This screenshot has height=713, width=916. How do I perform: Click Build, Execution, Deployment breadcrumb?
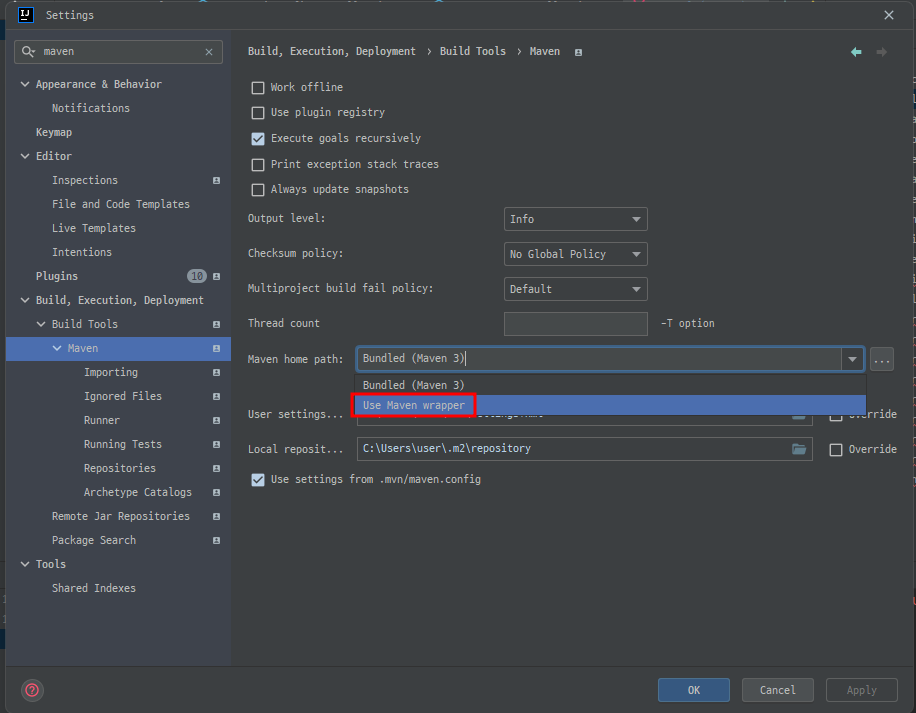click(x=332, y=51)
